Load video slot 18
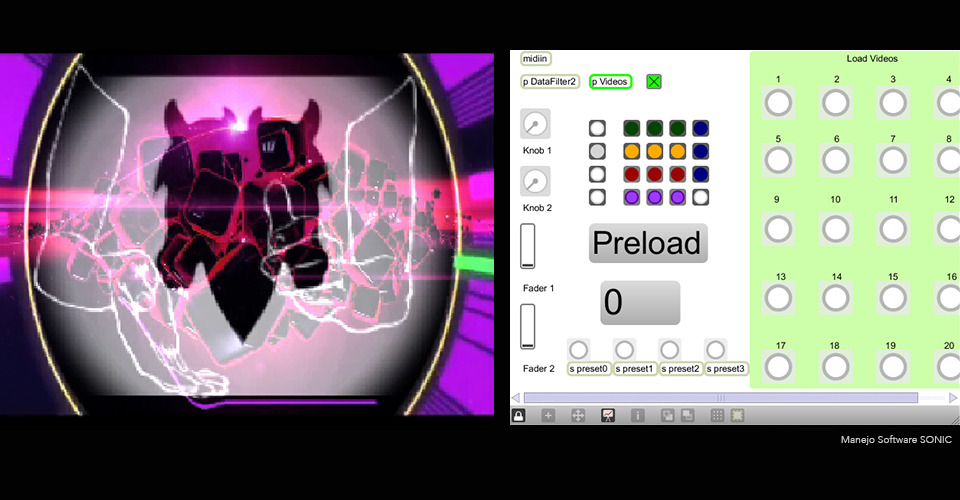This screenshot has height=500, width=960. tap(836, 367)
